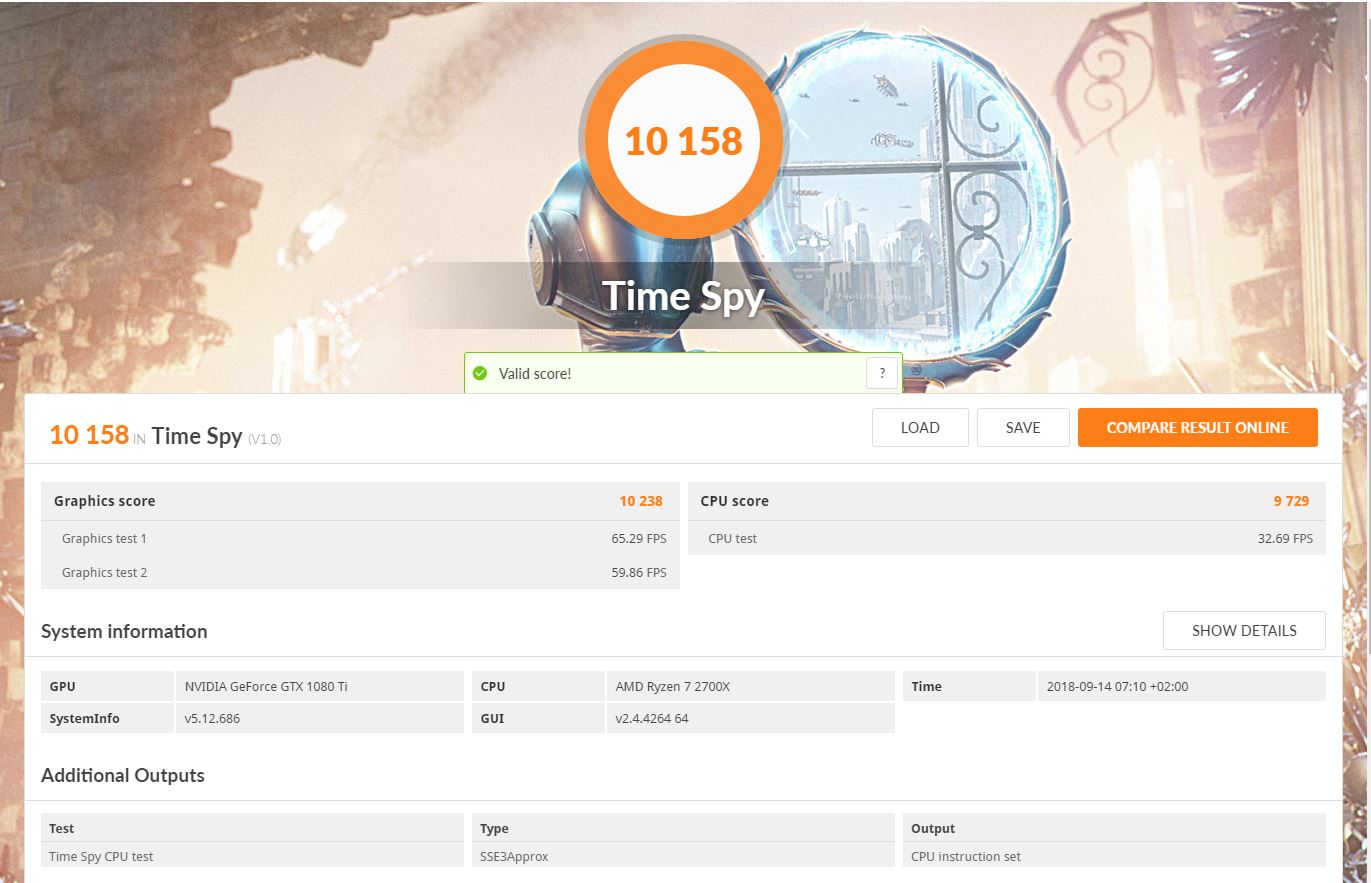The image size is (1371, 883).
Task: Click the Output column header
Action: pyautogui.click(x=933, y=828)
